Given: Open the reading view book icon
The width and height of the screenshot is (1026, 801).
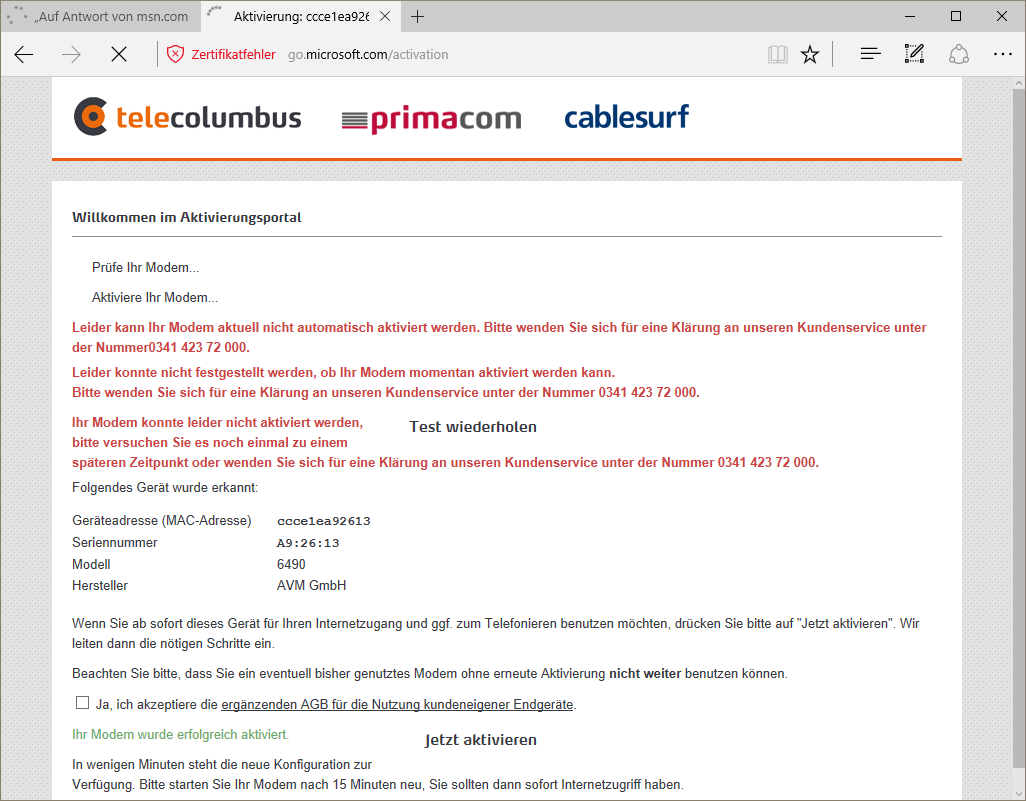Looking at the screenshot, I should [x=778, y=55].
